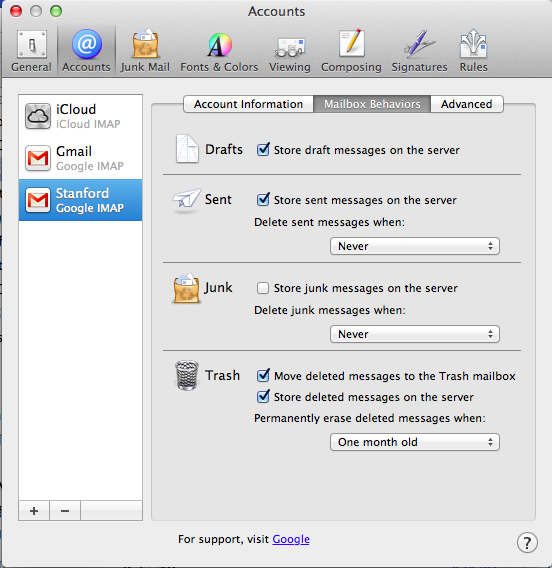552x568 pixels.
Task: Toggle Move deleted messages to Trash mailbox
Action: [263, 376]
